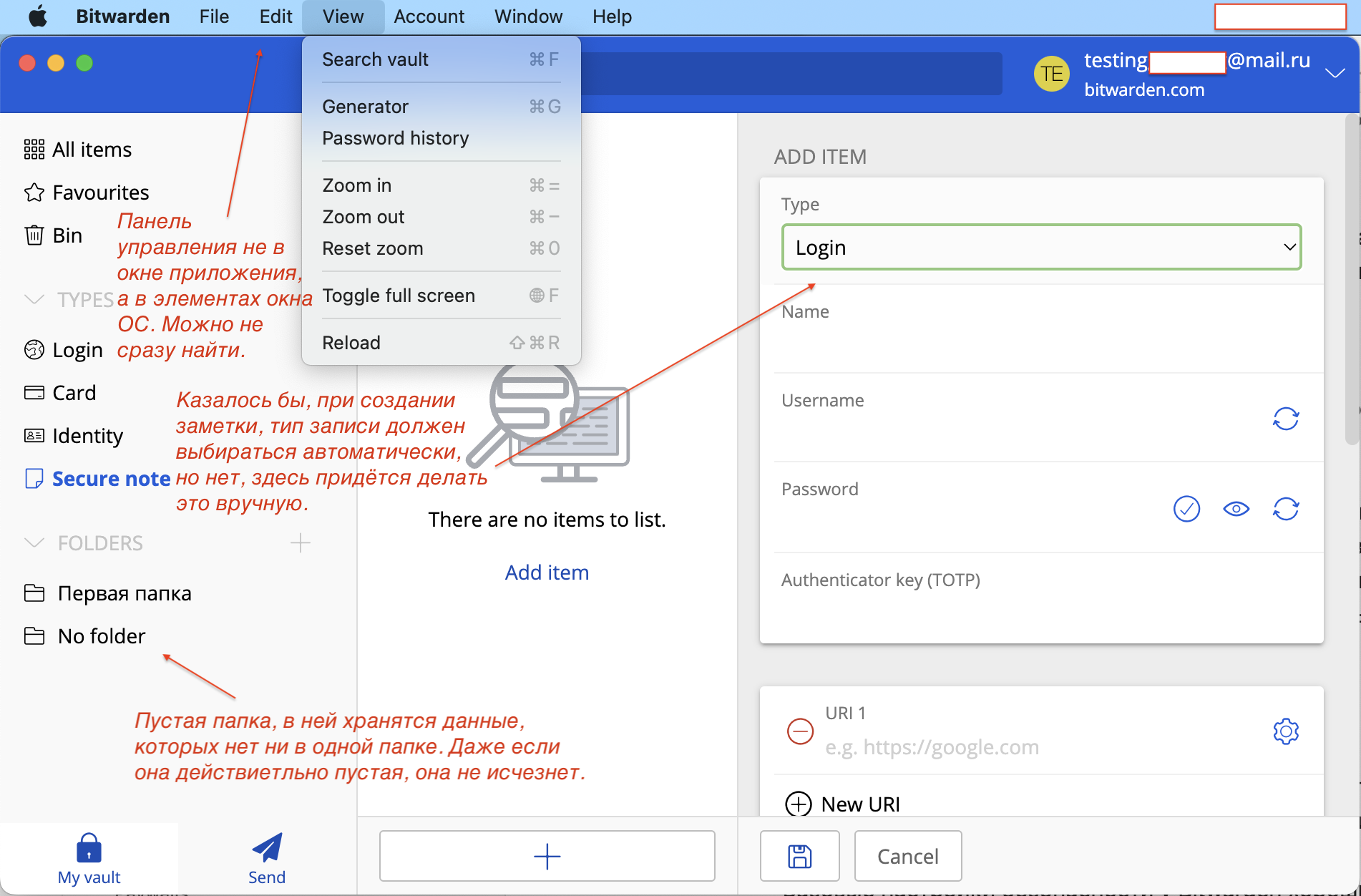Select Favourites filter label

101,193
